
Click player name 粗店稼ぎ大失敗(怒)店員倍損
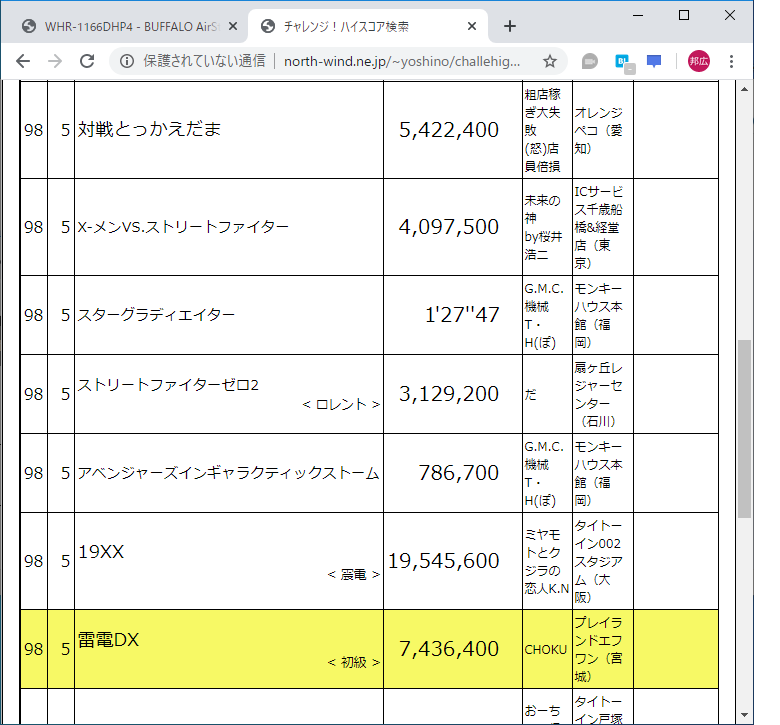pos(543,130)
